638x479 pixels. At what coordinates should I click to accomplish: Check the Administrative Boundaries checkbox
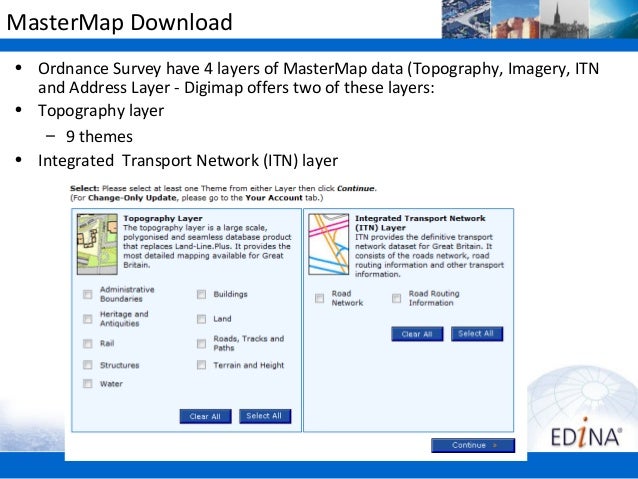coord(87,294)
